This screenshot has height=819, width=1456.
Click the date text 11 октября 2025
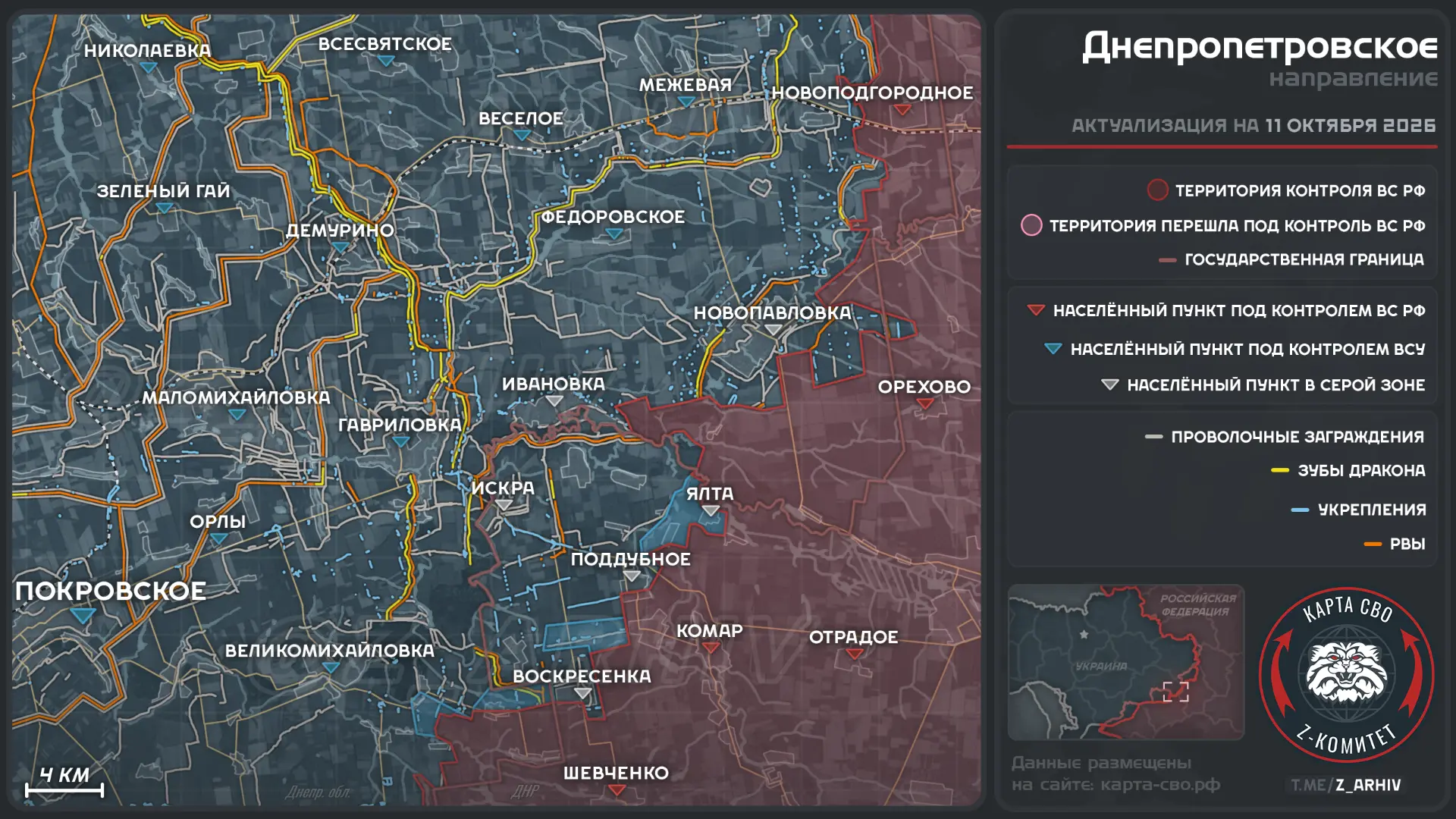(x=1351, y=125)
